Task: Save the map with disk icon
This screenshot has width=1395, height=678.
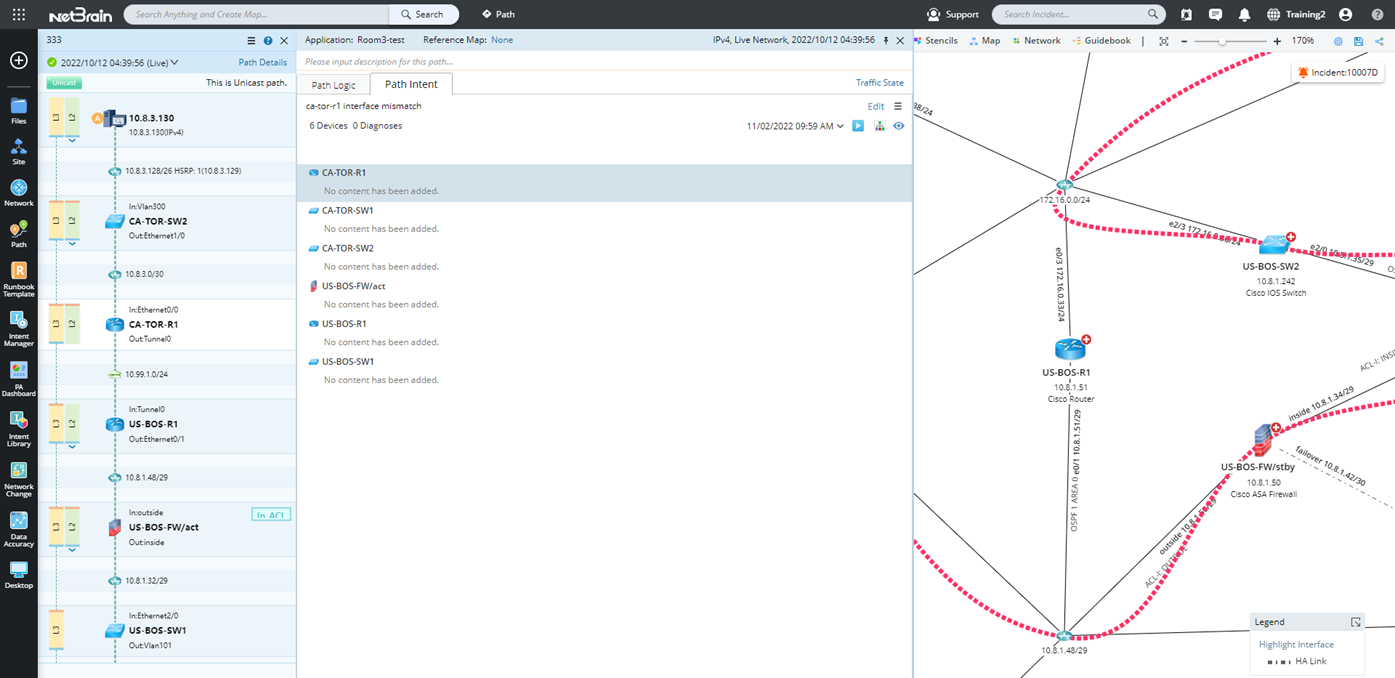Action: pos(1358,41)
